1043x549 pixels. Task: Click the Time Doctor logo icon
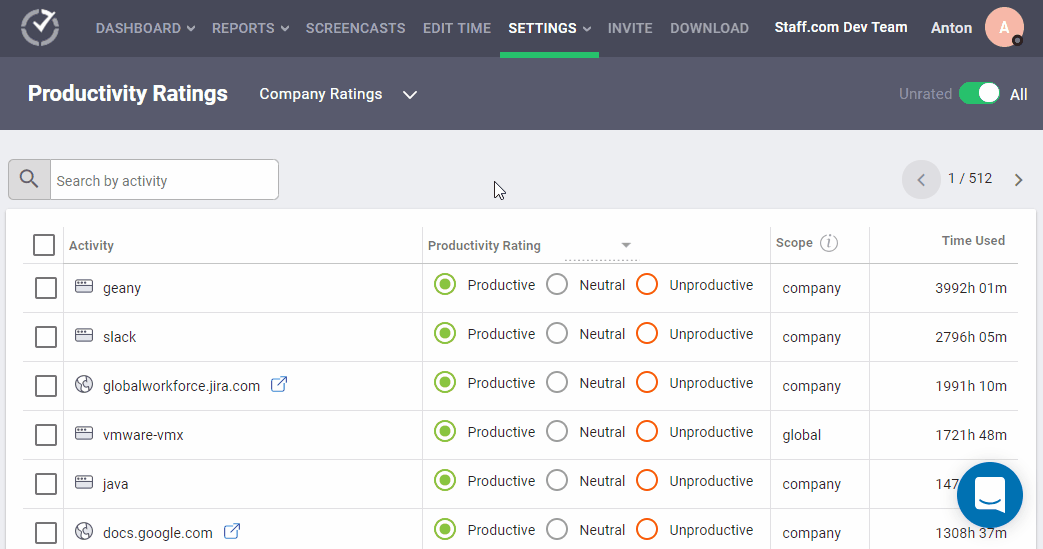(40, 28)
